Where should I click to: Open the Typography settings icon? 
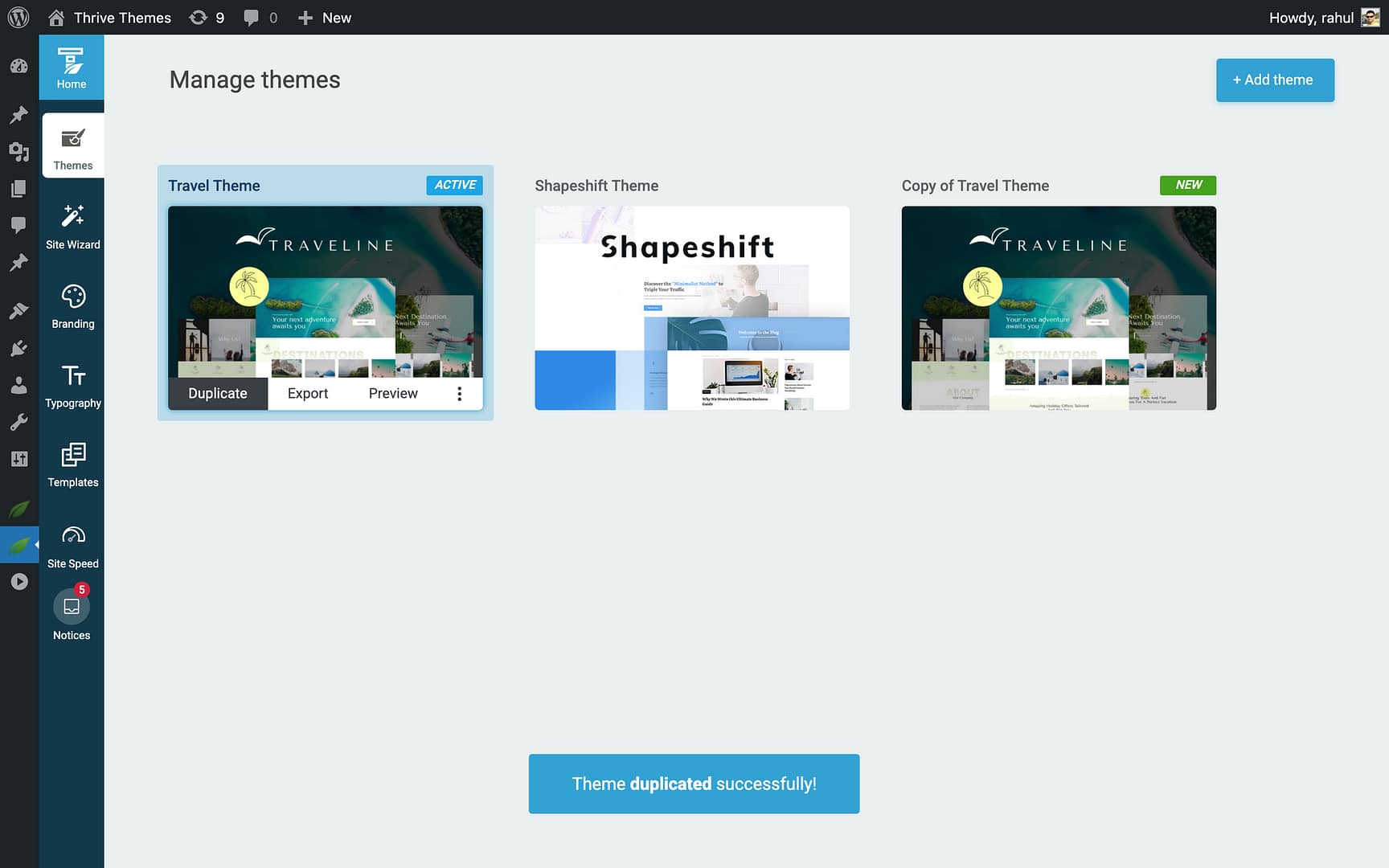point(72,383)
